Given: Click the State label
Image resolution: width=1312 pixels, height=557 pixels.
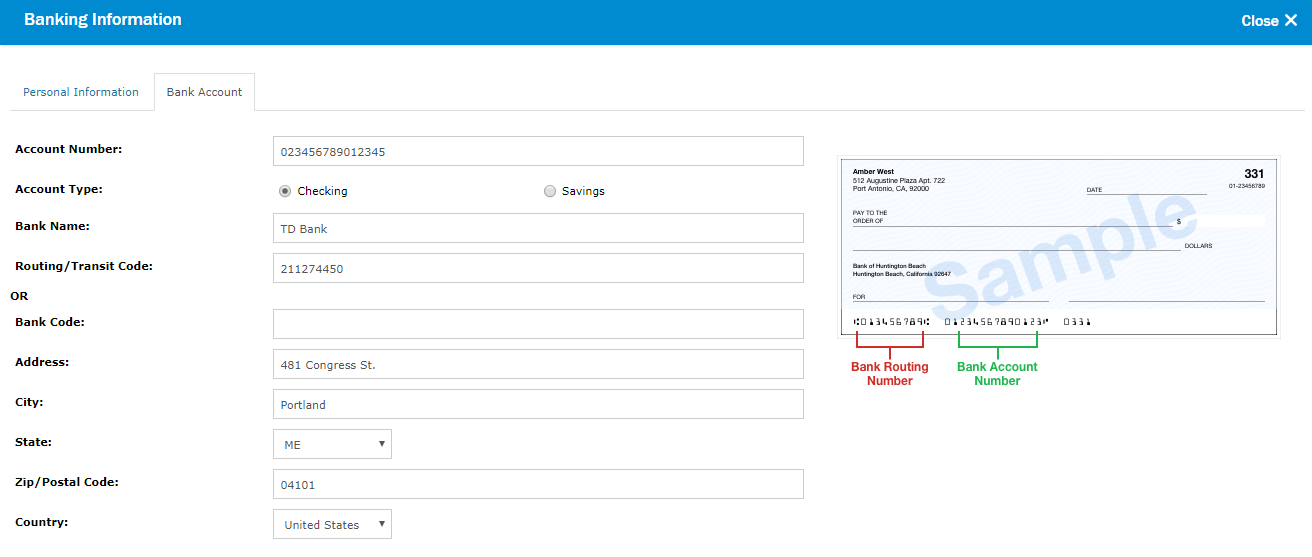Looking at the screenshot, I should [x=34, y=442].
